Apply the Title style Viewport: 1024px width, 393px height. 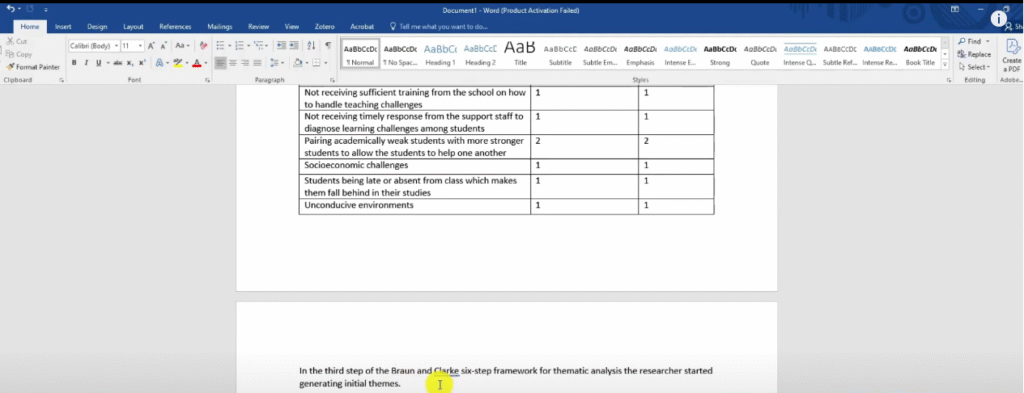point(520,55)
